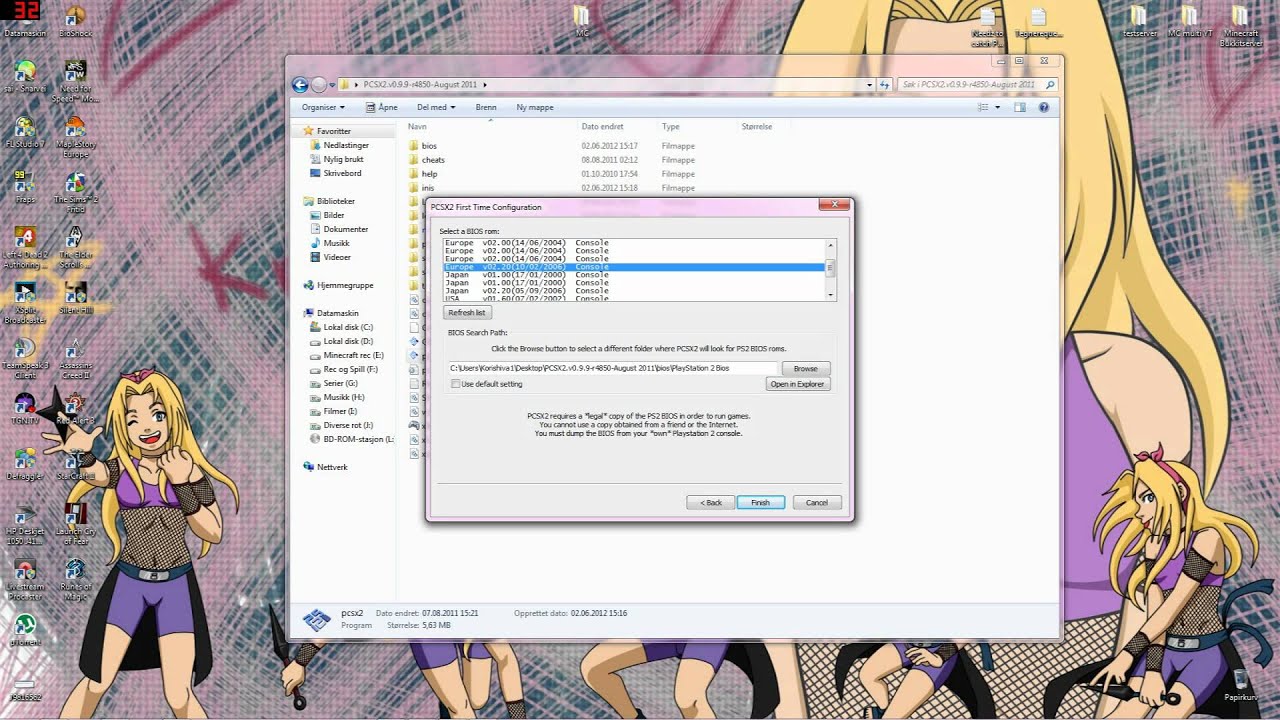
Task: Launch Runes of Magic desktop shortcut
Action: [x=75, y=580]
